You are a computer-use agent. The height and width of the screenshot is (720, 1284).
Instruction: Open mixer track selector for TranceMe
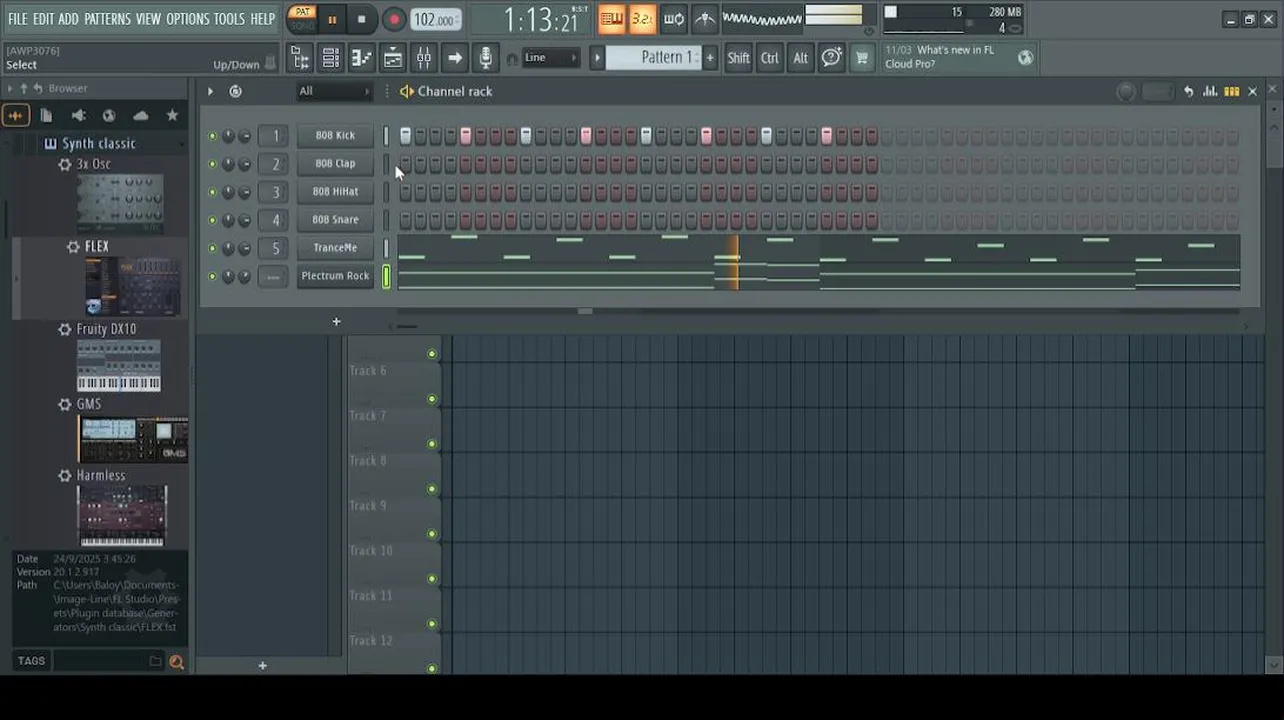275,247
